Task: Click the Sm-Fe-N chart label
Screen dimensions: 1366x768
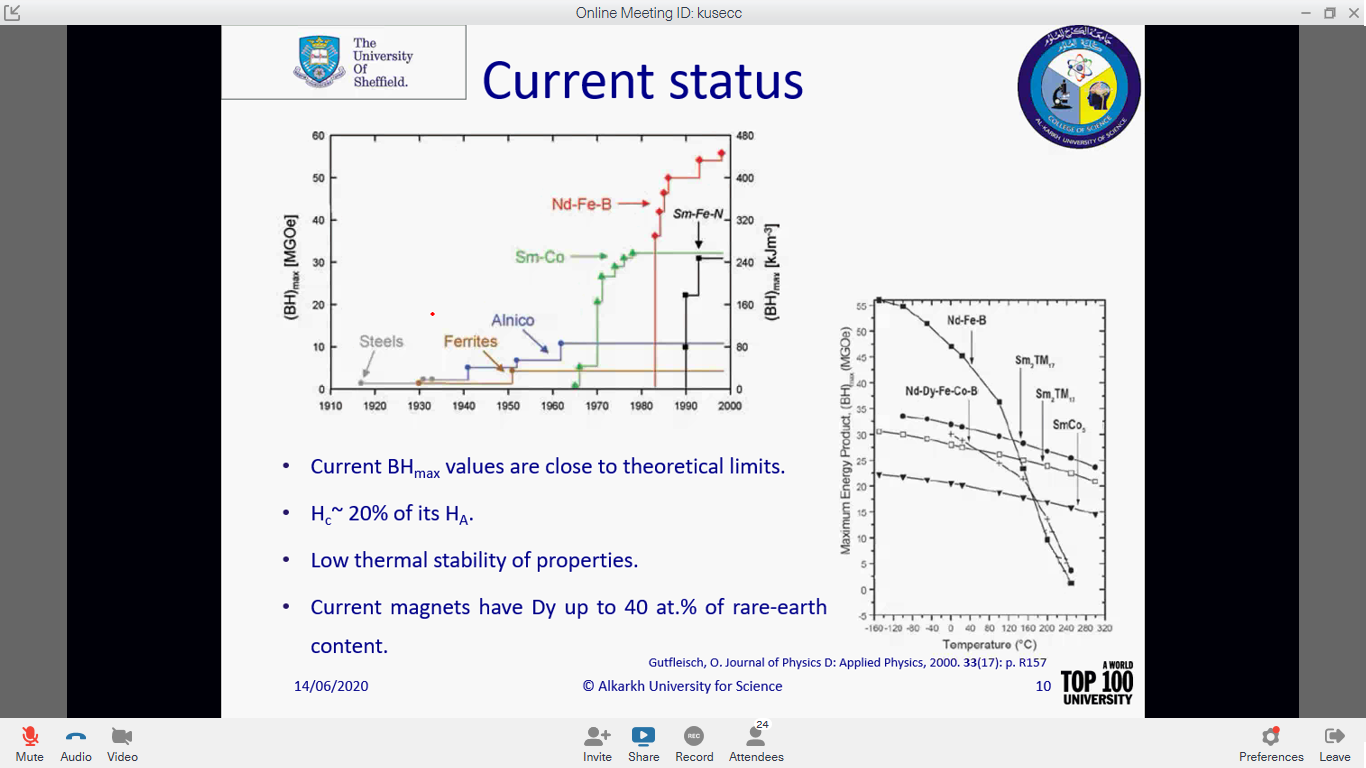Action: [698, 214]
